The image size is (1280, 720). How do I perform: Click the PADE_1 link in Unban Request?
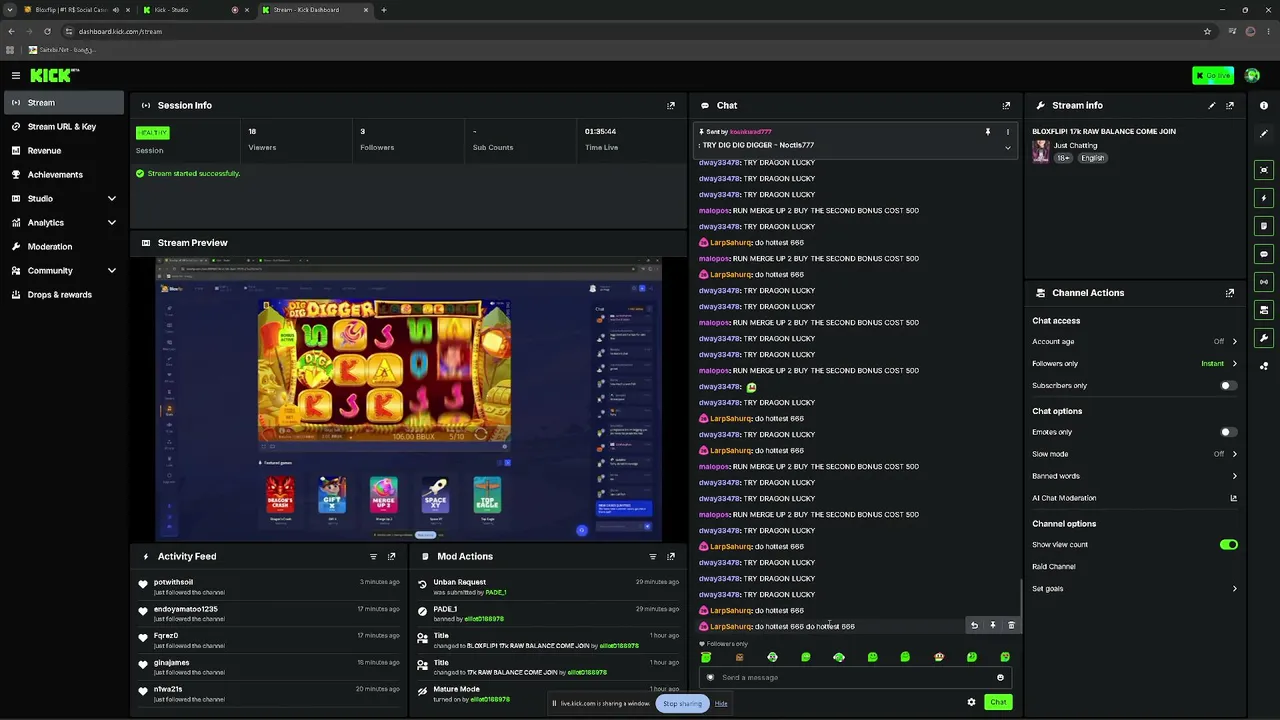496,592
